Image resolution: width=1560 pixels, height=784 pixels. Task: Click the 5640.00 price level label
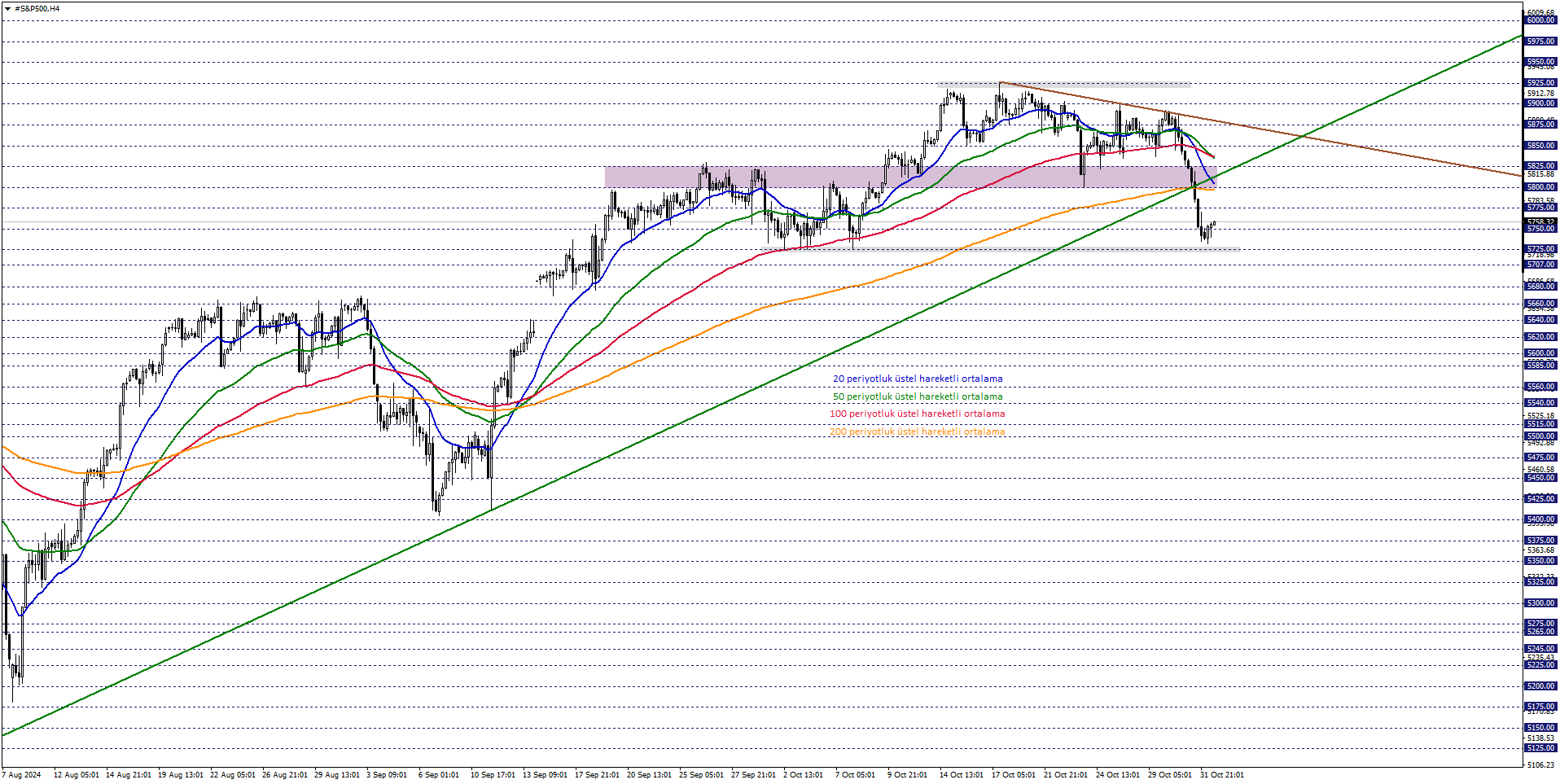(x=1540, y=320)
